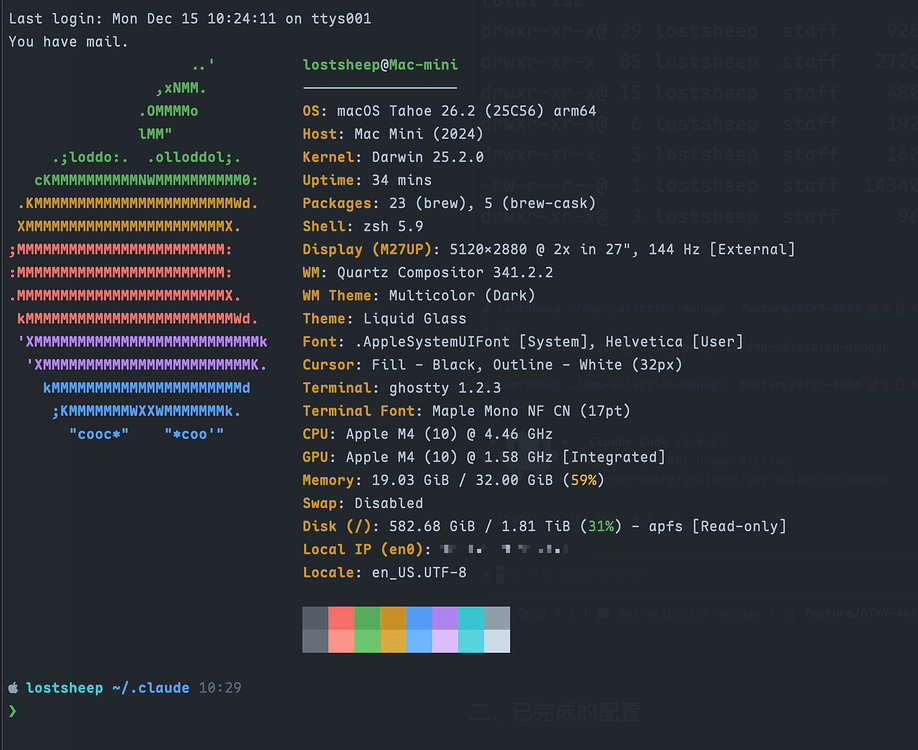Click the 'GPU: Apple M4 (10) @ 1.58 GHz' line
Screen dimensions: 918x750
484,457
